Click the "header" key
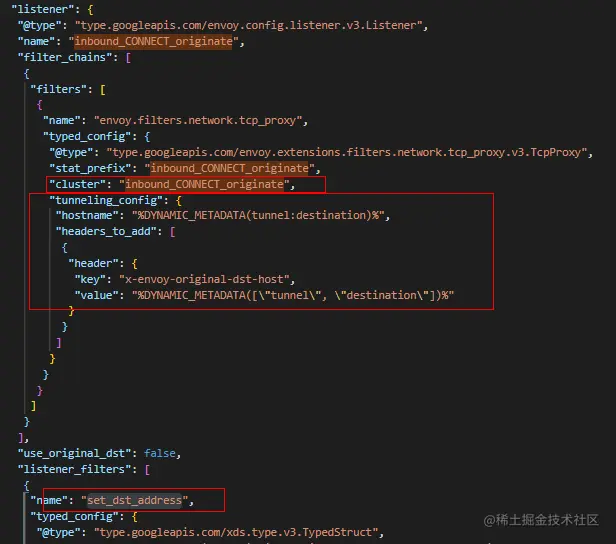 click(x=96, y=263)
